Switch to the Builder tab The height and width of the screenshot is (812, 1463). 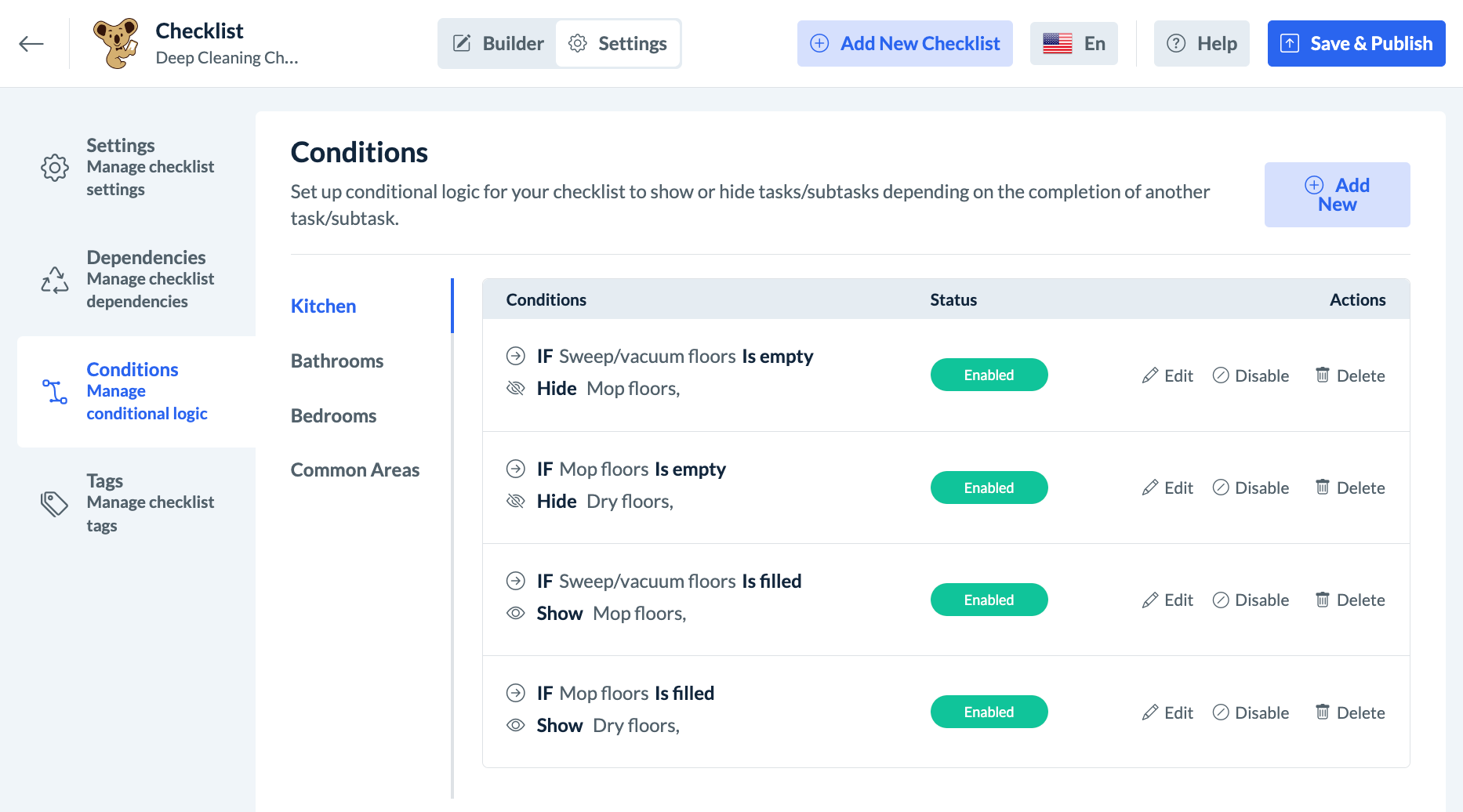coord(499,44)
